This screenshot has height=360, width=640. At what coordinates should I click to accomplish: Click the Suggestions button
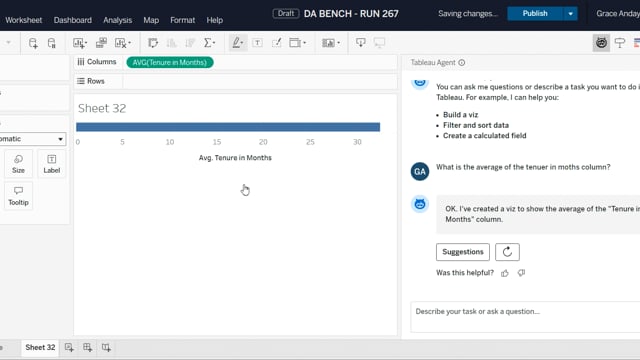(x=462, y=252)
